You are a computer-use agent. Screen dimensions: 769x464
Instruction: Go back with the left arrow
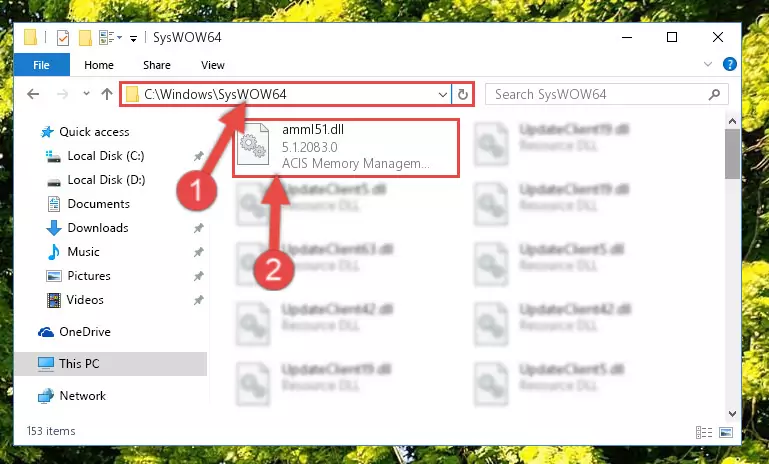[33, 94]
